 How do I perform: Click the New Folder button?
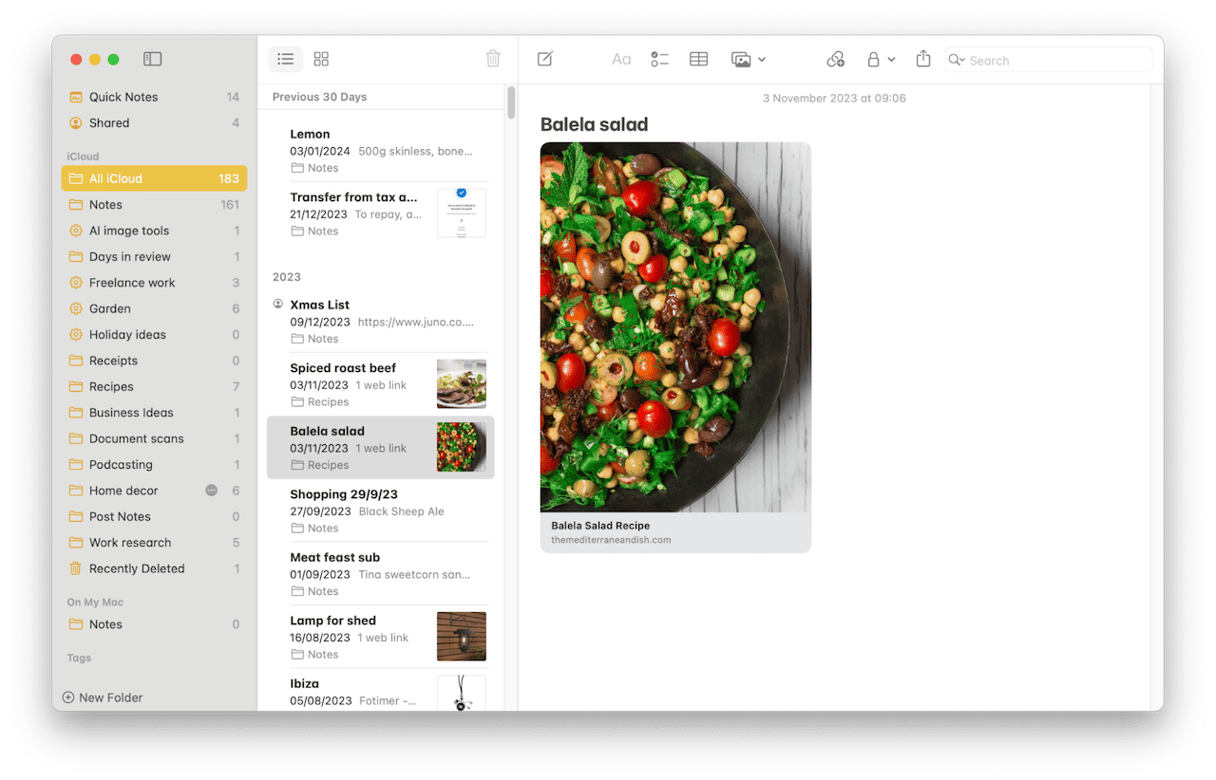(102, 698)
